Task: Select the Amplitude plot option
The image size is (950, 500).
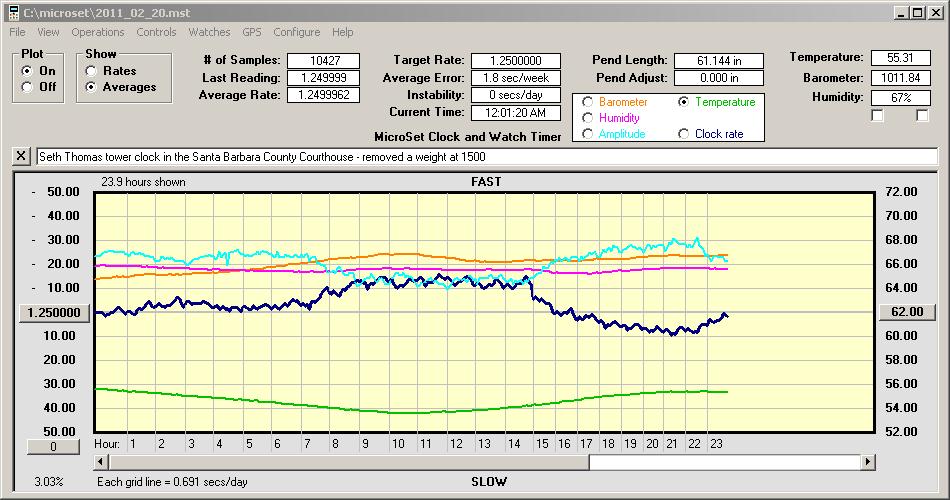Action: click(587, 133)
